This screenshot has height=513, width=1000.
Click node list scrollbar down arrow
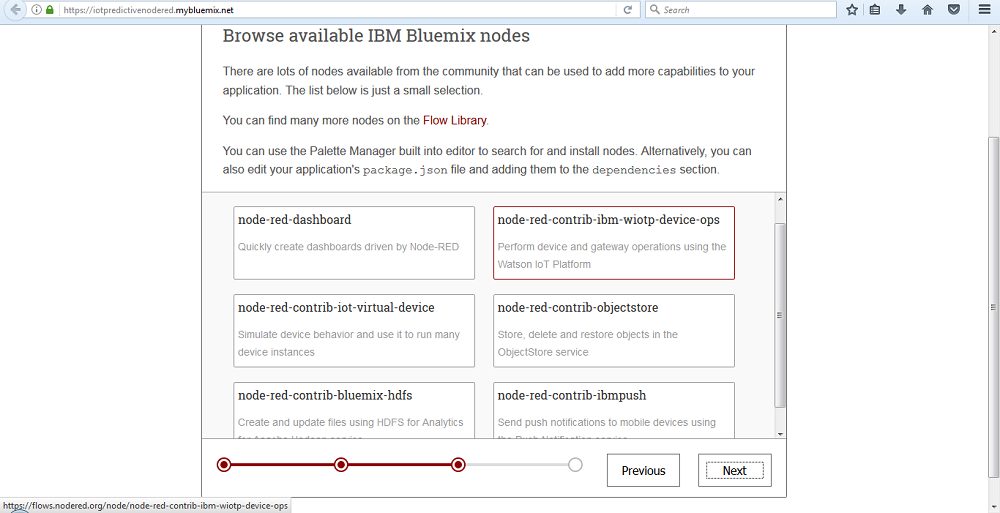780,433
